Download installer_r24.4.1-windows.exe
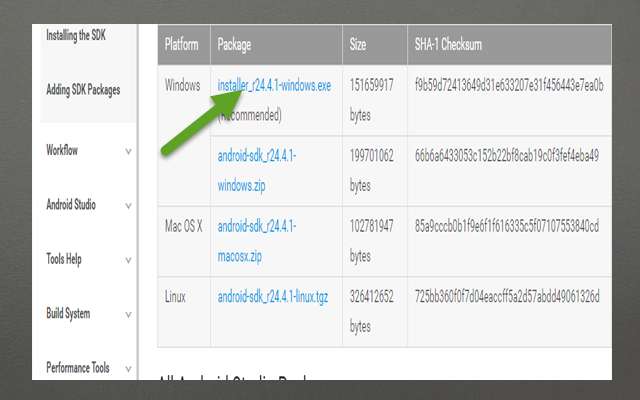The width and height of the screenshot is (640, 400). (274, 86)
